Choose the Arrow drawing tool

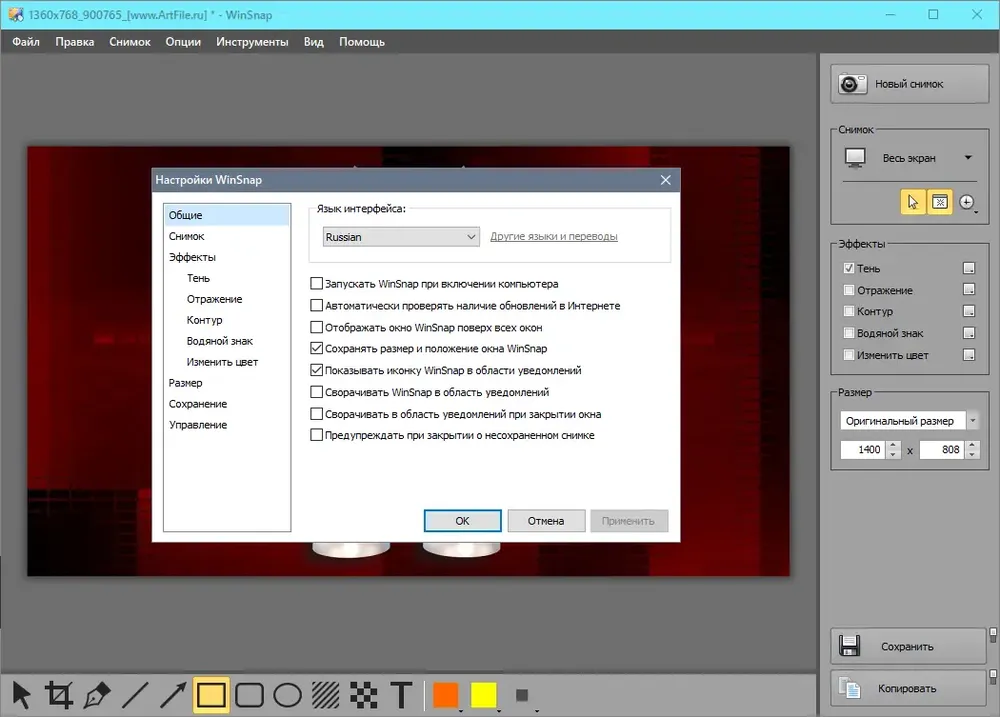pos(172,695)
